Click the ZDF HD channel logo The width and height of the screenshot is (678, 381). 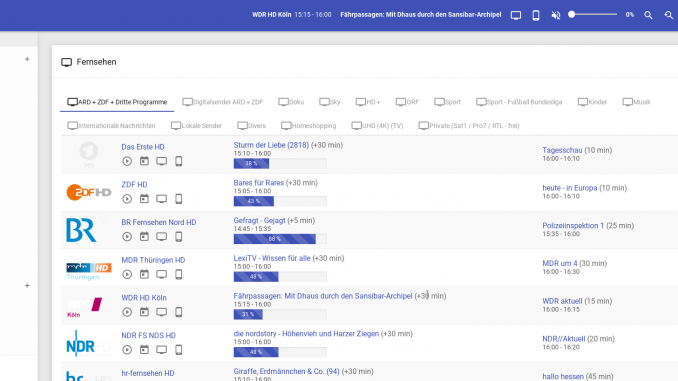click(x=89, y=192)
